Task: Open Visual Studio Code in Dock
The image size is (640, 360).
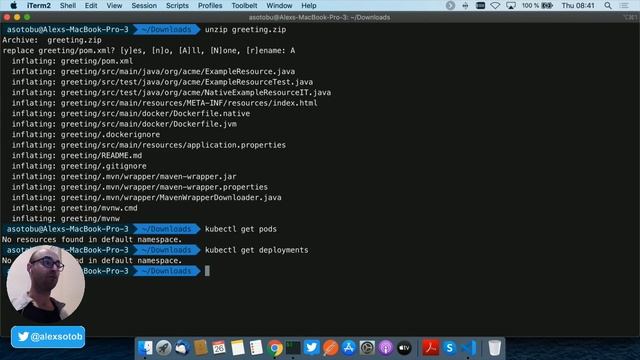Action: [468, 348]
